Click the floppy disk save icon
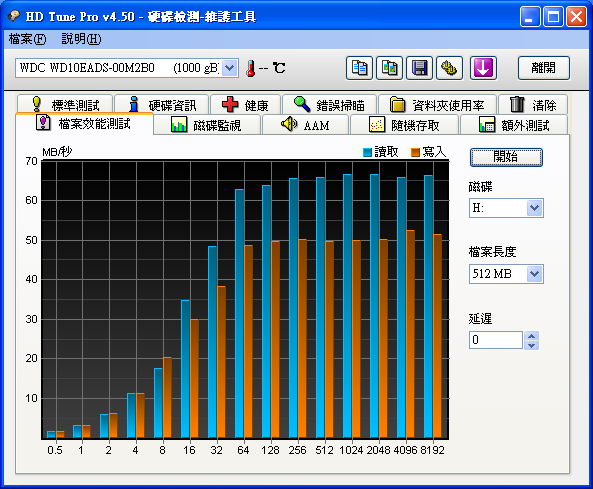This screenshot has width=593, height=489. coord(419,68)
